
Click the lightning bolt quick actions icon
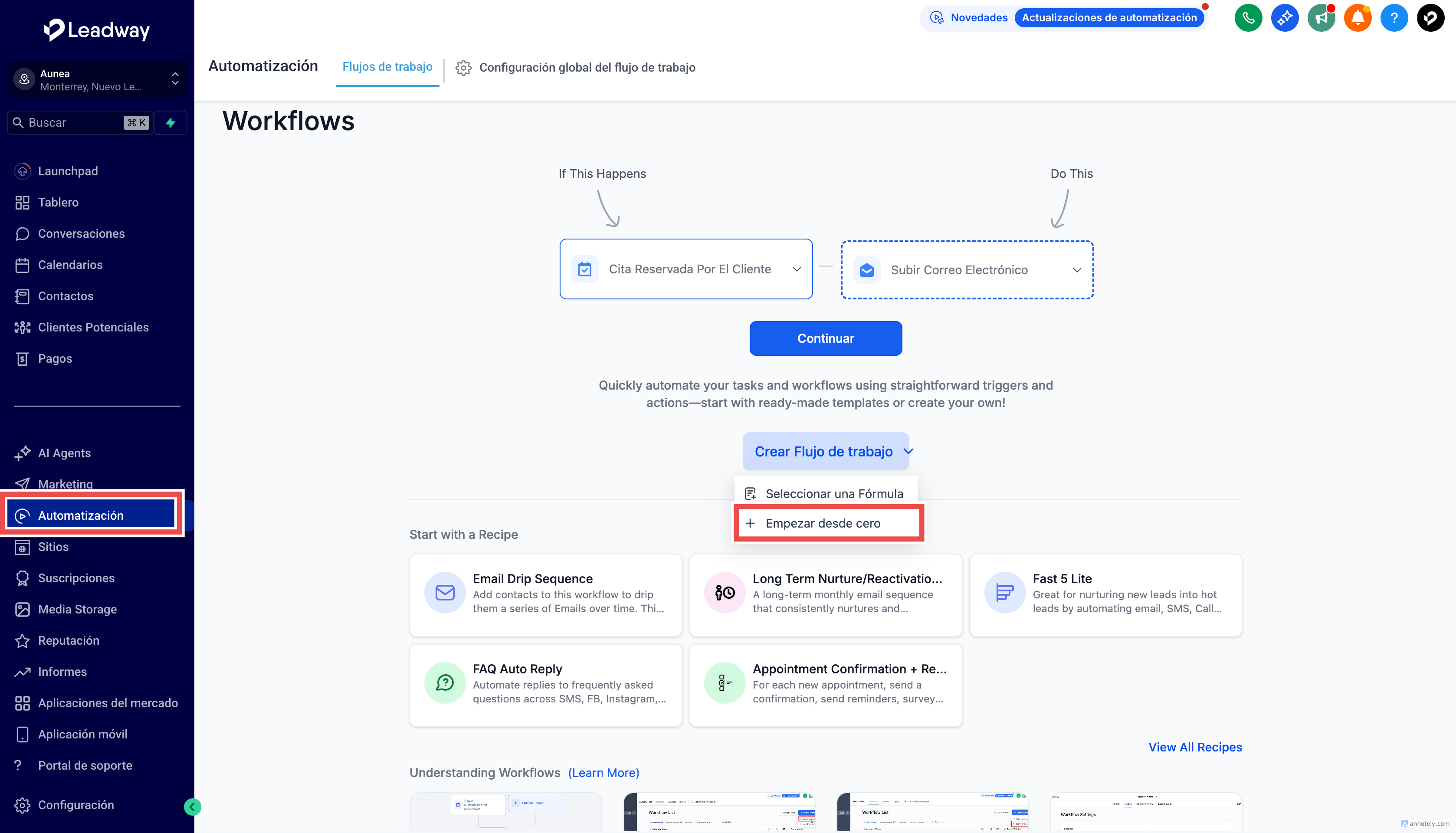tap(171, 122)
